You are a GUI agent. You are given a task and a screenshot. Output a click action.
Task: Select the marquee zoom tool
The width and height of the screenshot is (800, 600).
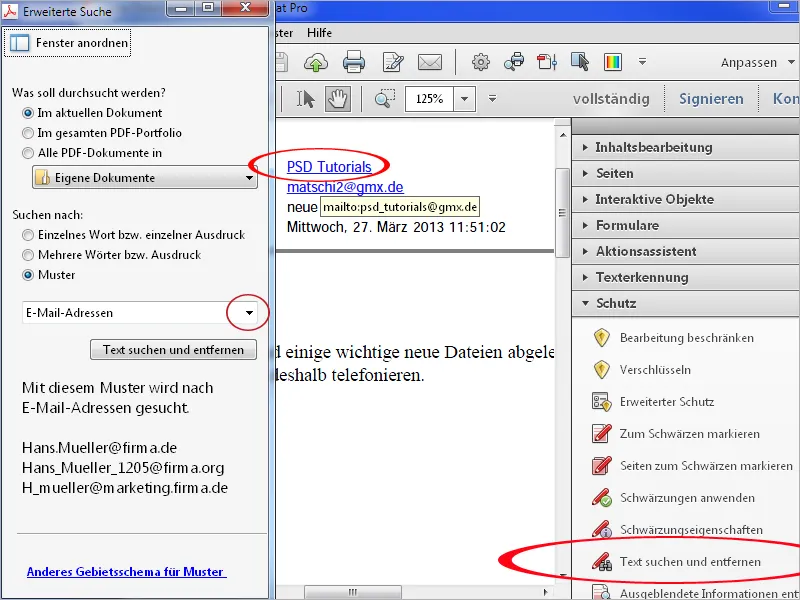385,98
